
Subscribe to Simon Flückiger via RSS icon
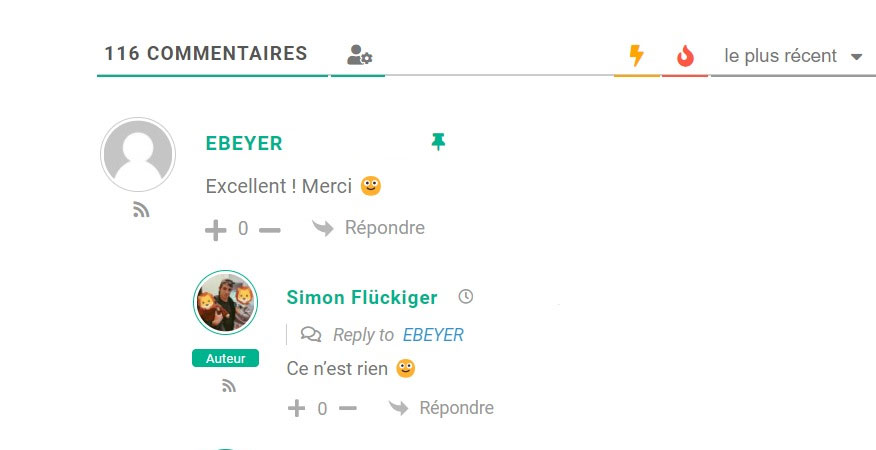pyautogui.click(x=228, y=385)
